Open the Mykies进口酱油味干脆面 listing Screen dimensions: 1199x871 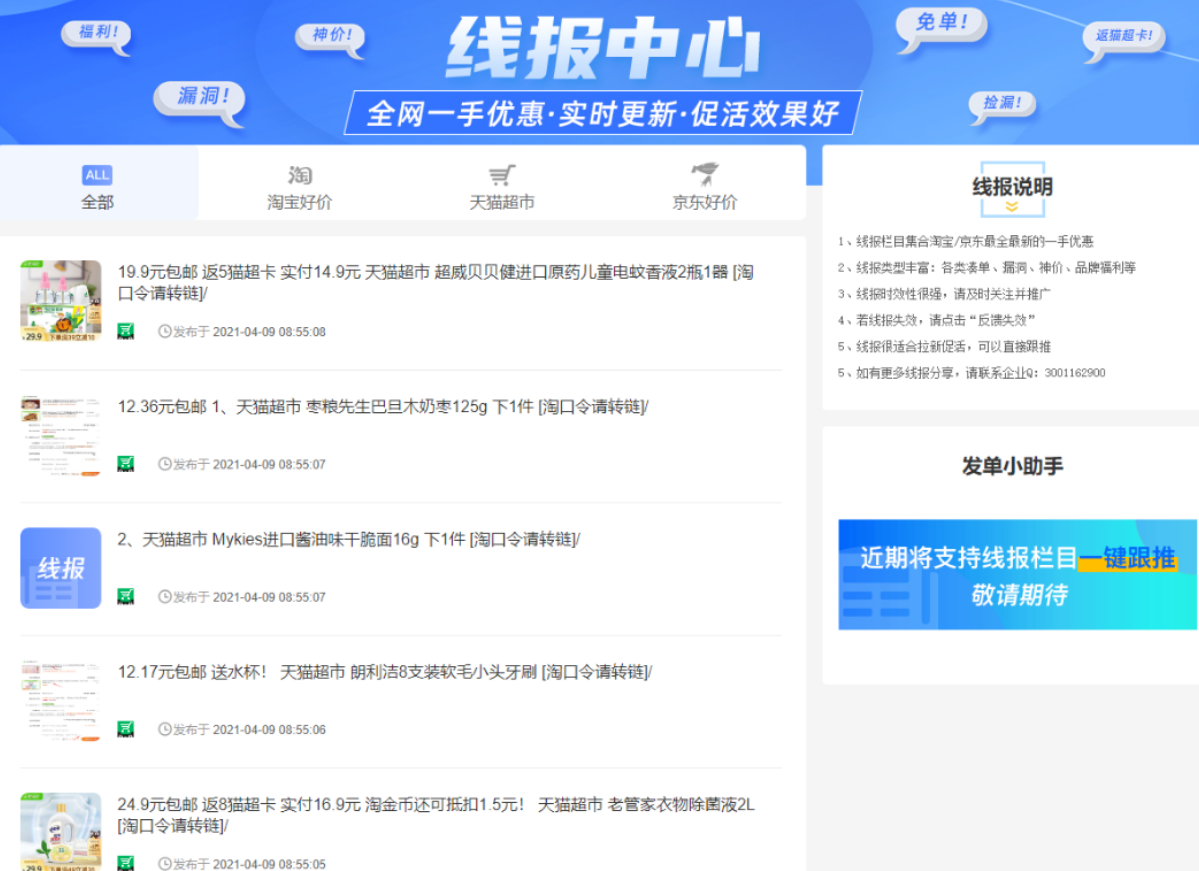(x=348, y=539)
